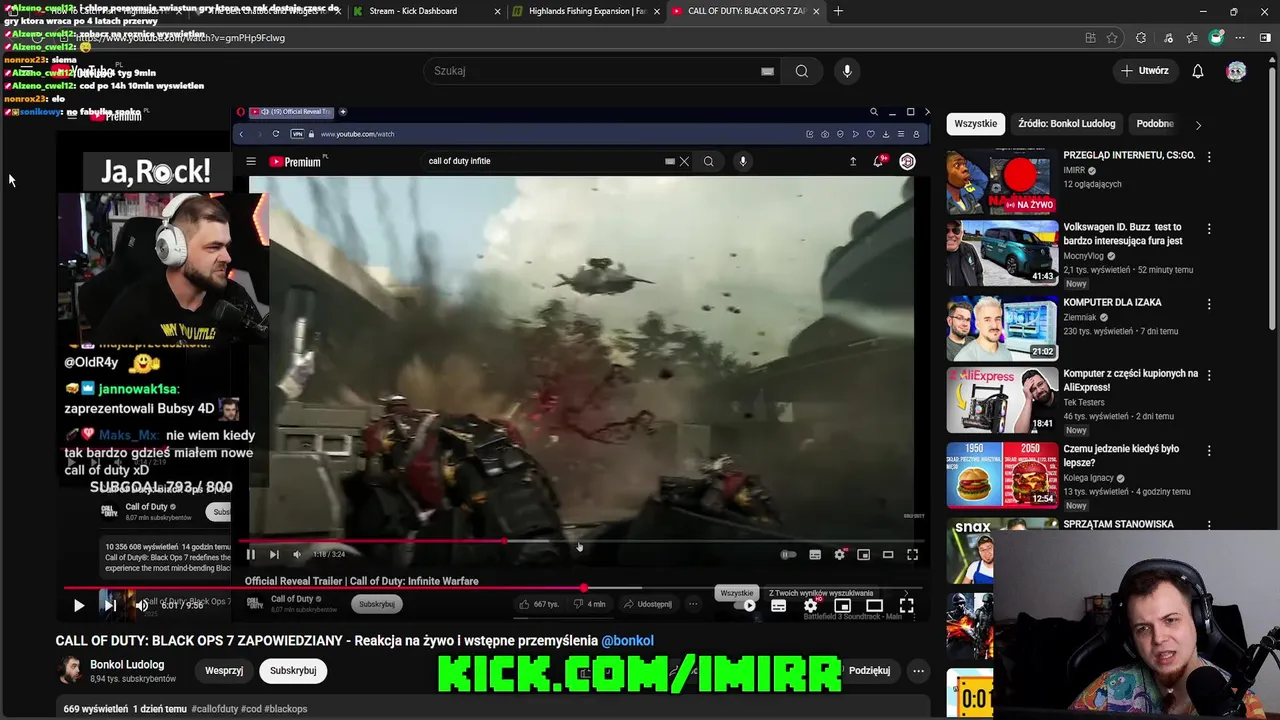This screenshot has width=1280, height=720.
Task: Open options for Czemu jedzenie video
Action: pos(1209,450)
